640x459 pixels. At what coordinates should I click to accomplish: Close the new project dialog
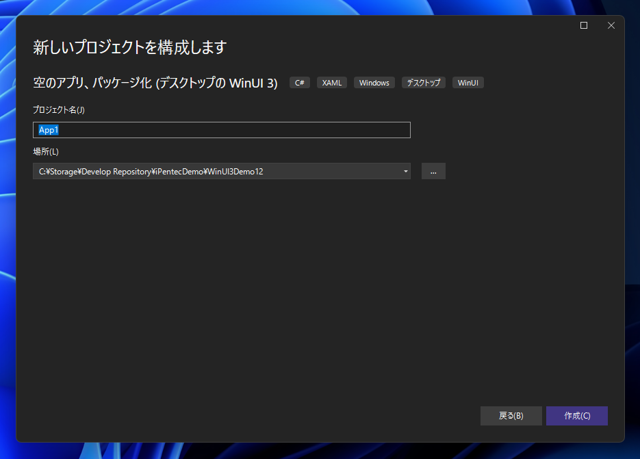tap(611, 25)
